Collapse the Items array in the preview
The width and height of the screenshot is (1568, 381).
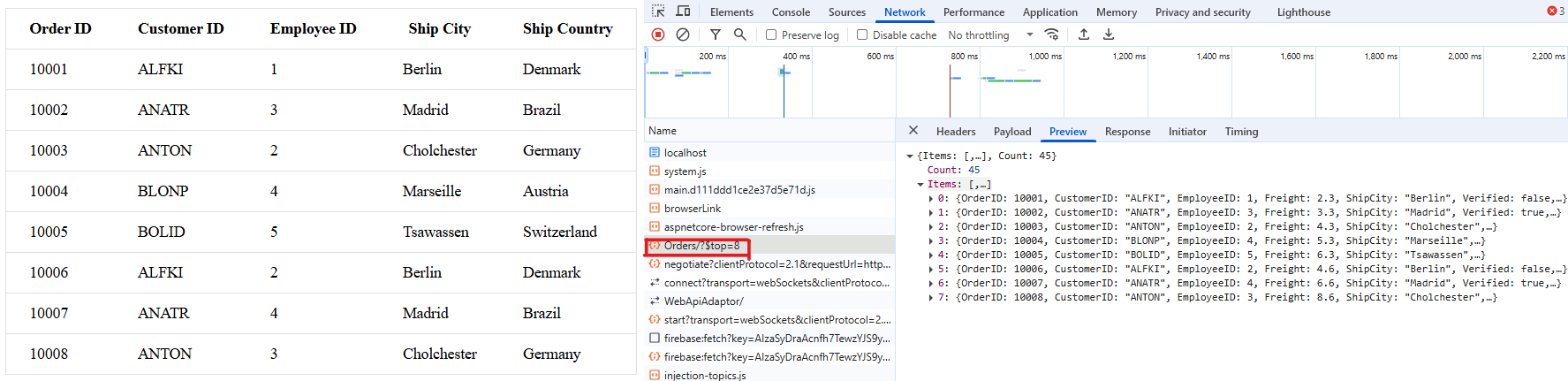(x=920, y=185)
